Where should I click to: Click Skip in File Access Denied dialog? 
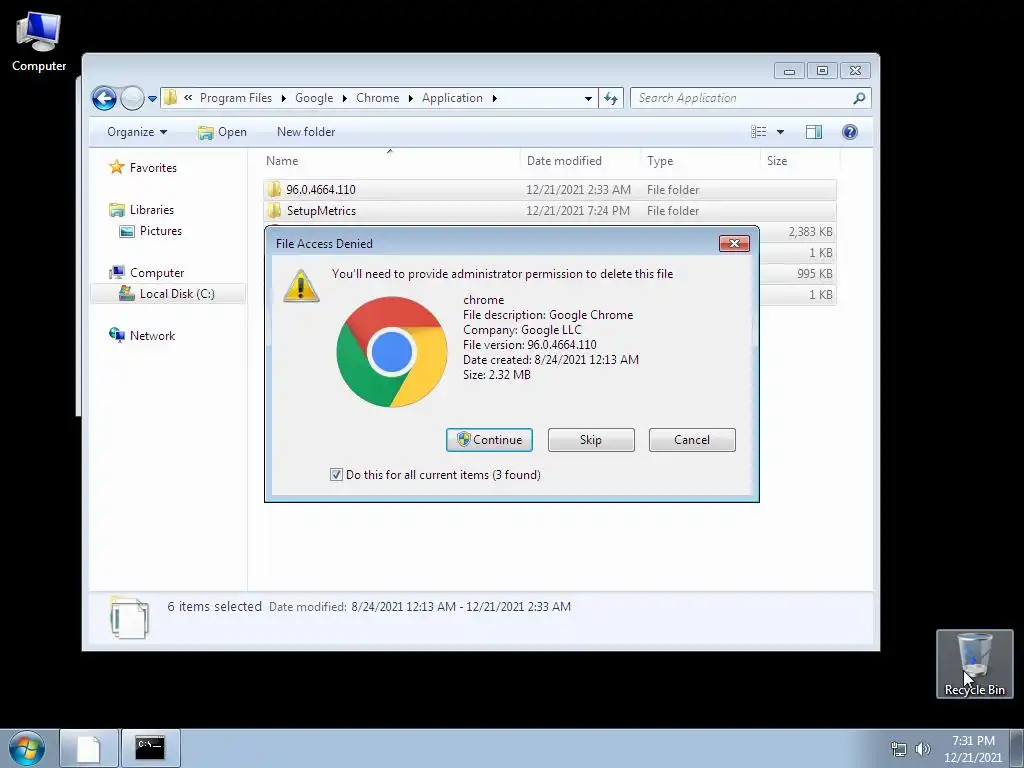(x=591, y=440)
